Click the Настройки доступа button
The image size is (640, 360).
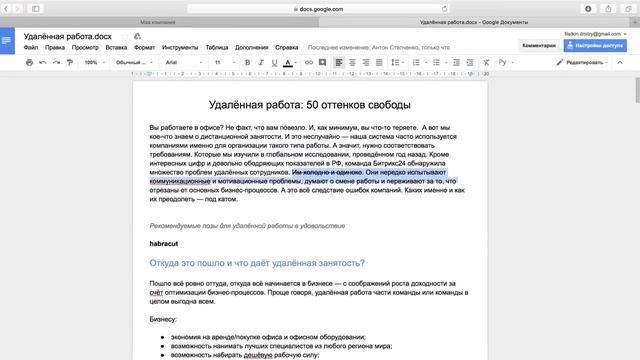(595, 46)
